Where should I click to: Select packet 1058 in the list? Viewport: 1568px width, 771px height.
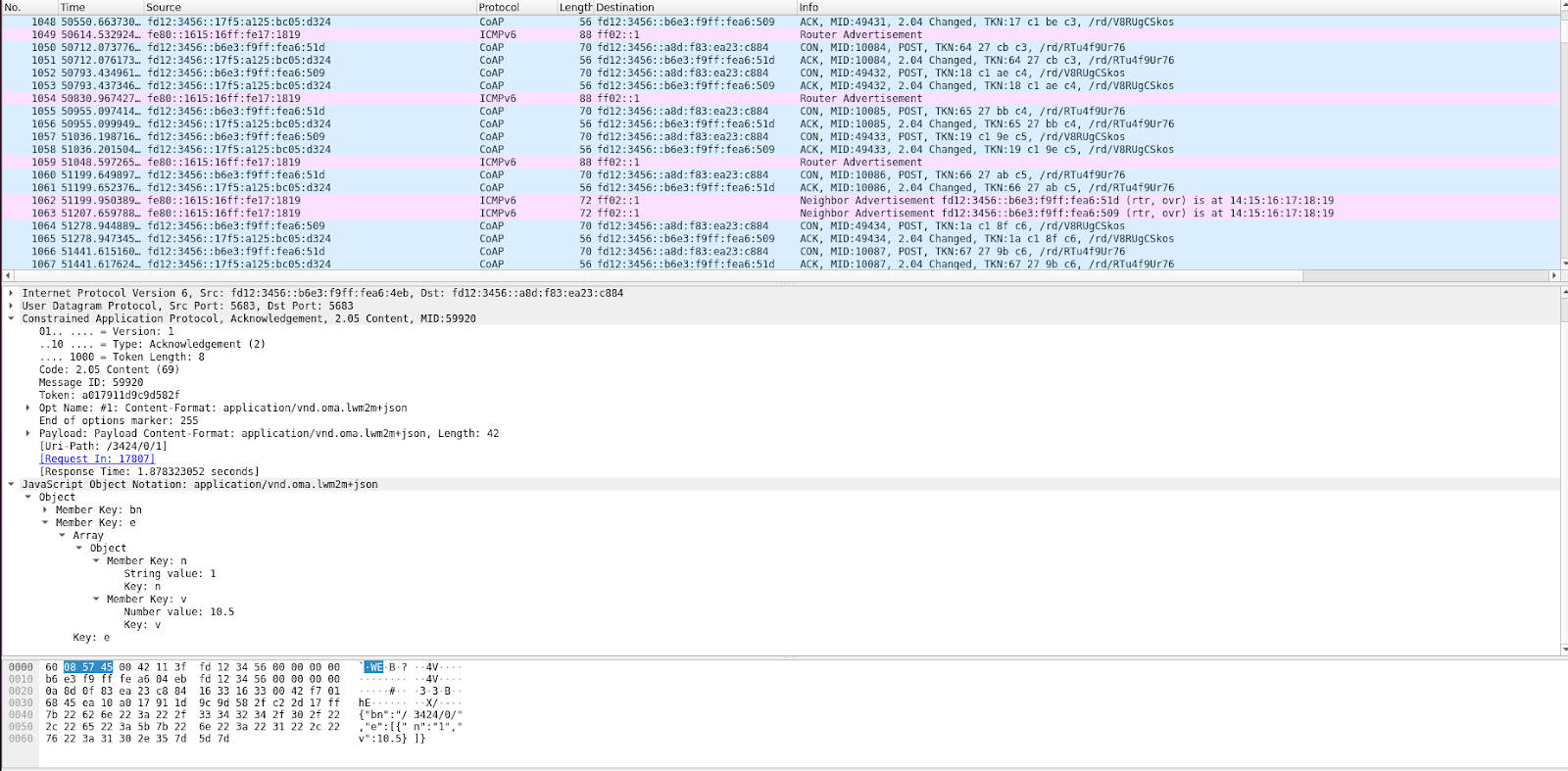click(x=780, y=149)
